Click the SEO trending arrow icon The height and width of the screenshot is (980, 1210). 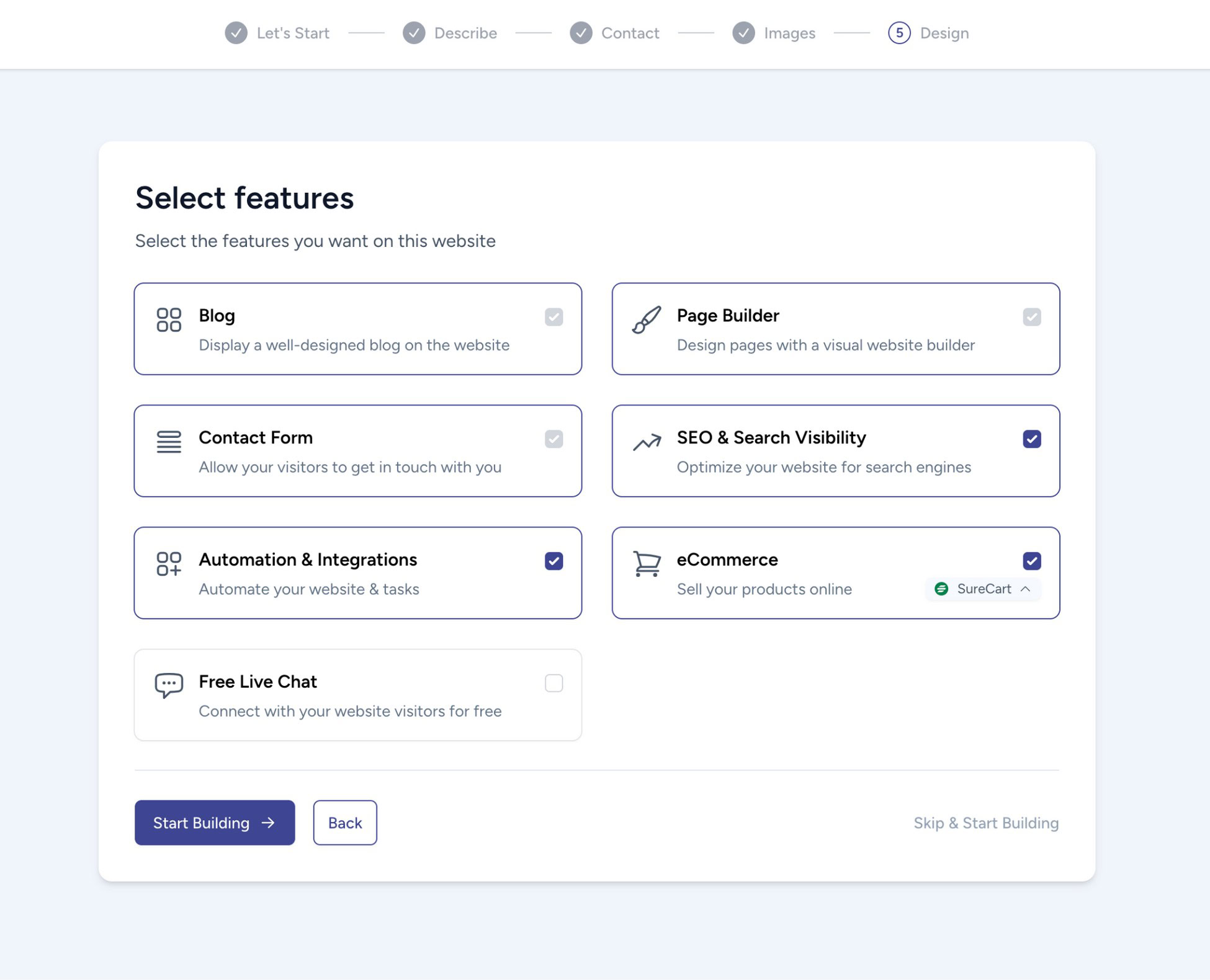pos(646,442)
